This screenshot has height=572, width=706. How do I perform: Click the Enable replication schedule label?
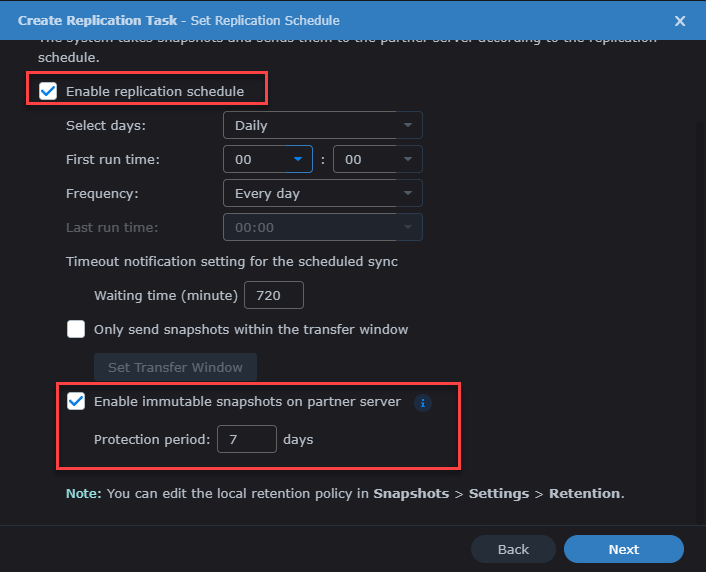[155, 92]
